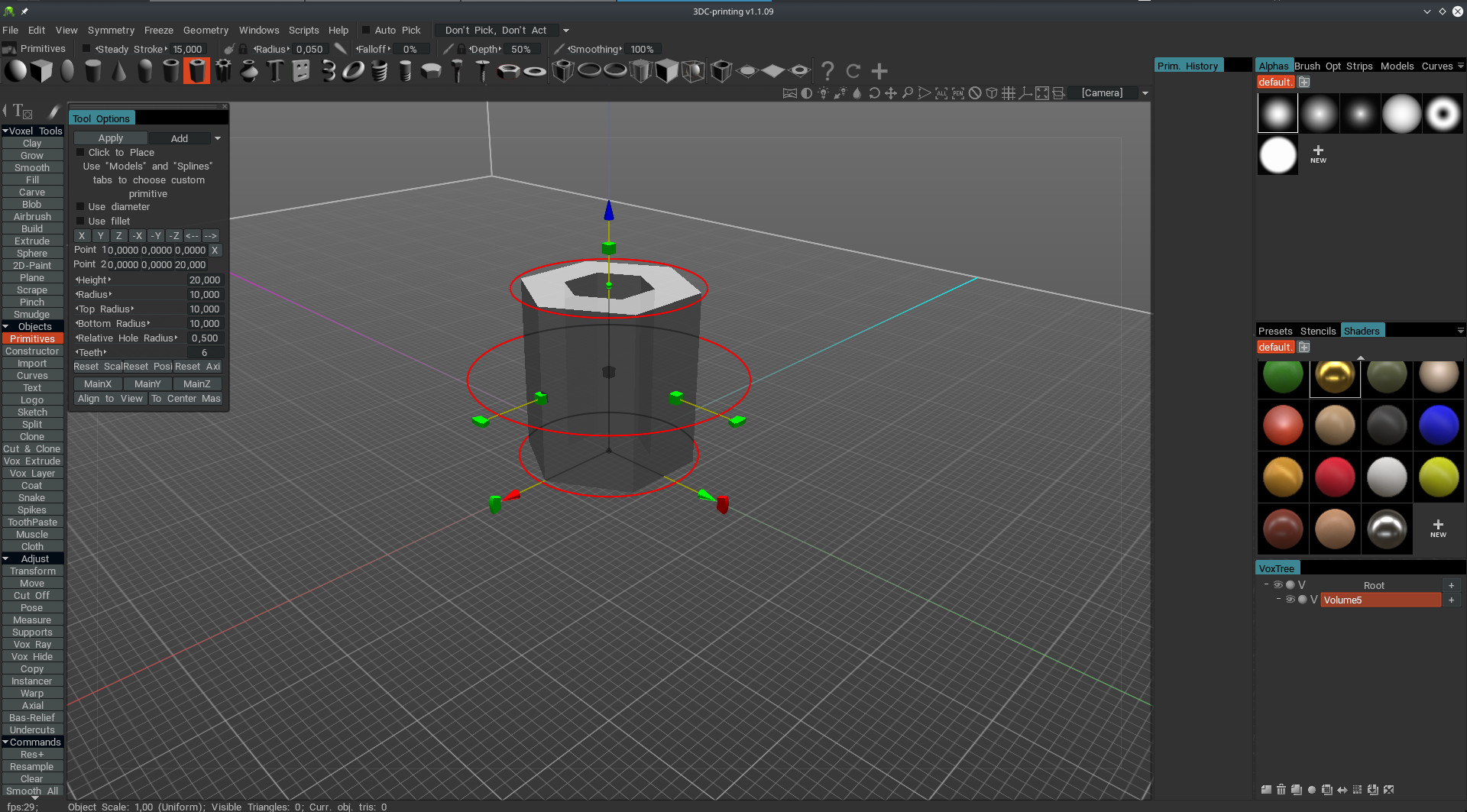Toggle the grid icon in viewport toolbar
Image resolution: width=1467 pixels, height=812 pixels.
[1009, 93]
